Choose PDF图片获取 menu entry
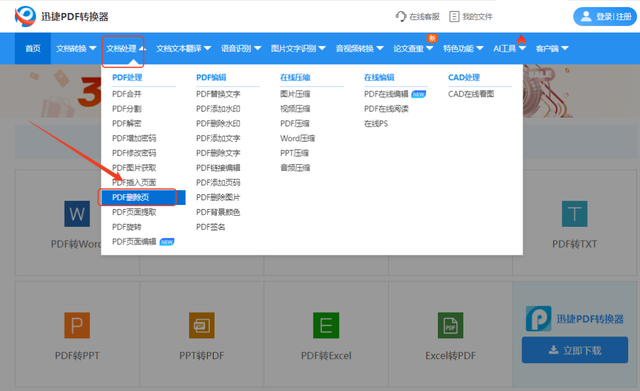This screenshot has width=640, height=391. (134, 168)
